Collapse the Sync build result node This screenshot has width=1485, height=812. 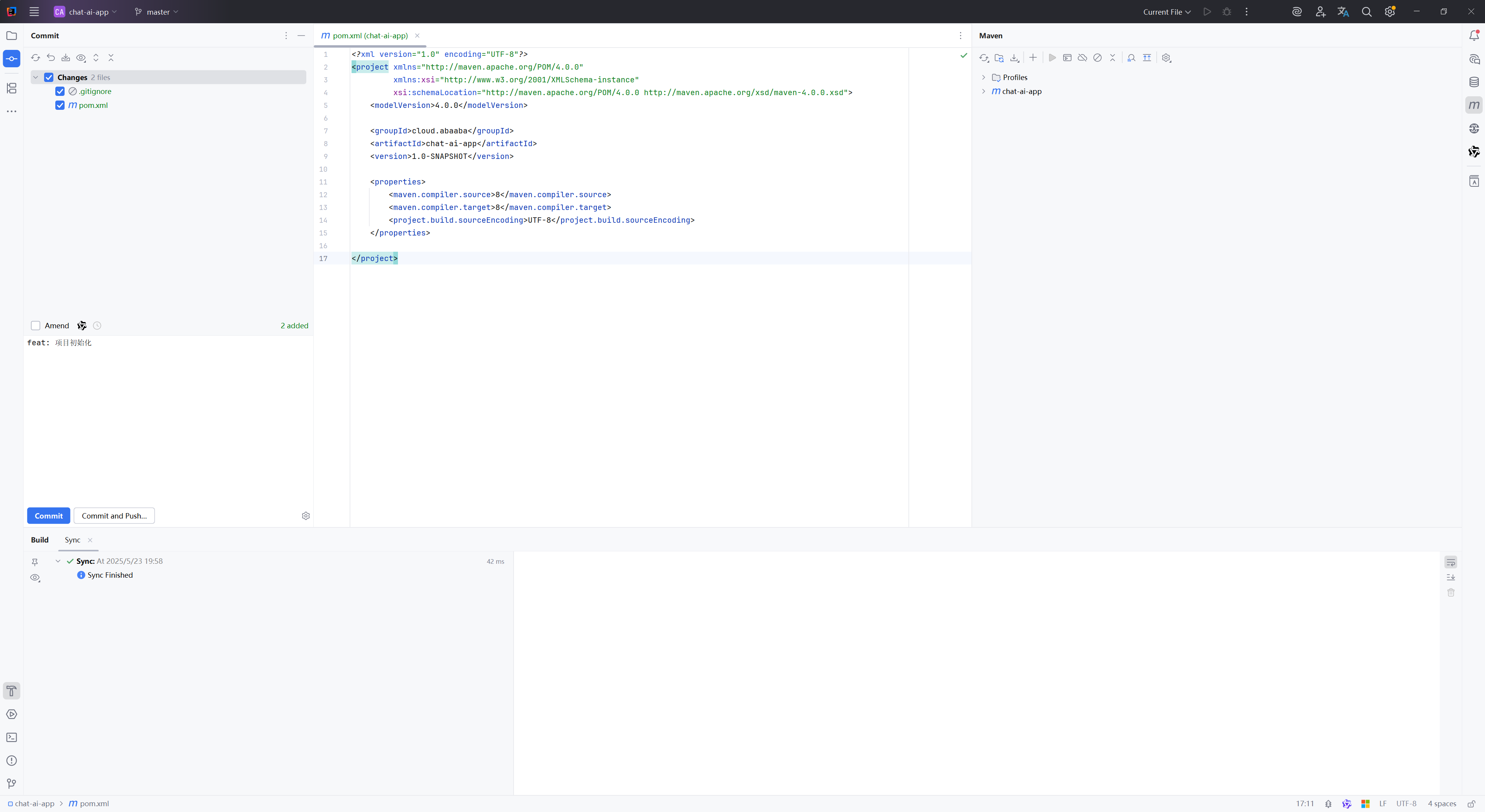pos(58,561)
